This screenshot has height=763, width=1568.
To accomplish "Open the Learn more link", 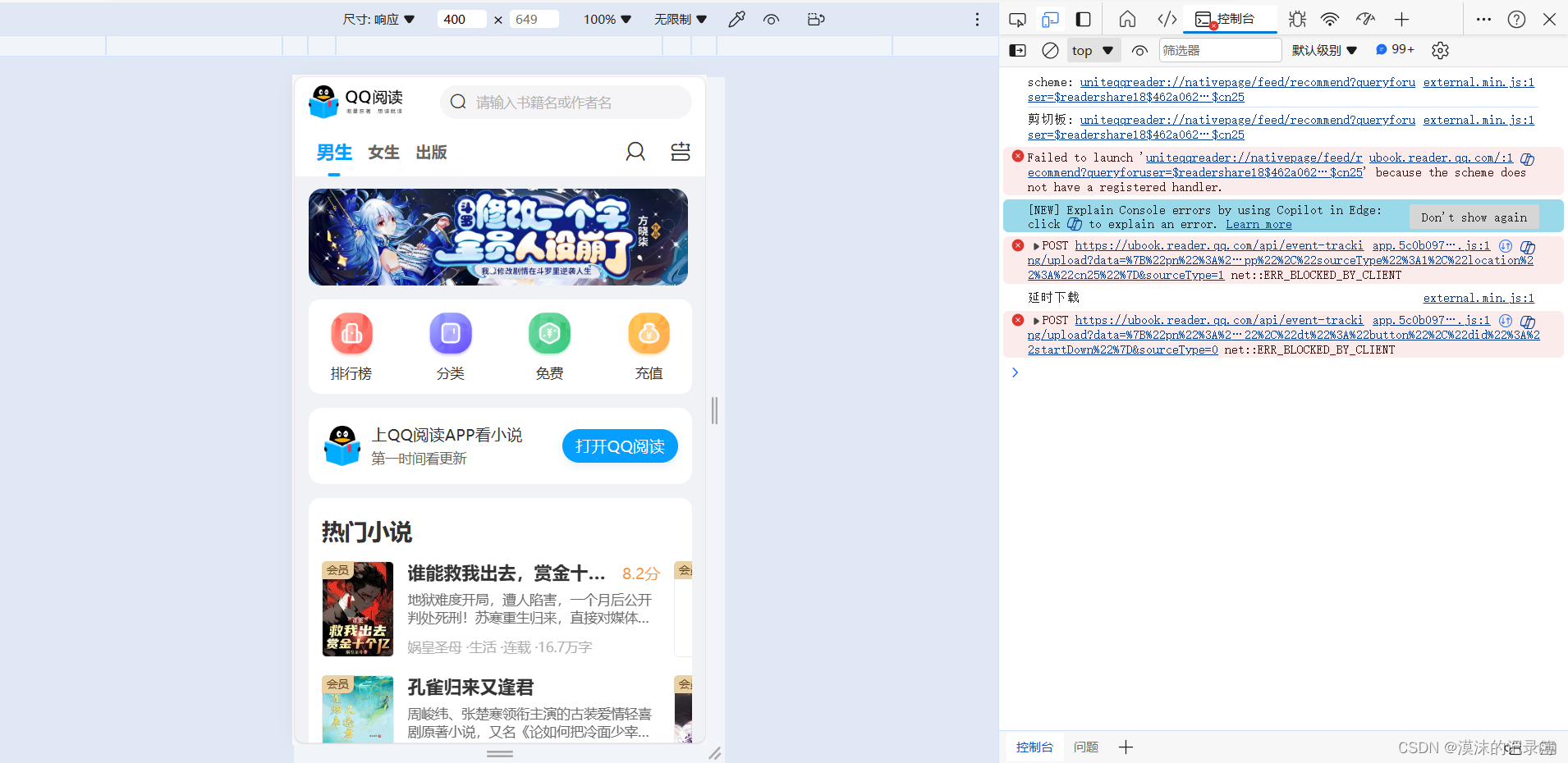I will 1259,225.
